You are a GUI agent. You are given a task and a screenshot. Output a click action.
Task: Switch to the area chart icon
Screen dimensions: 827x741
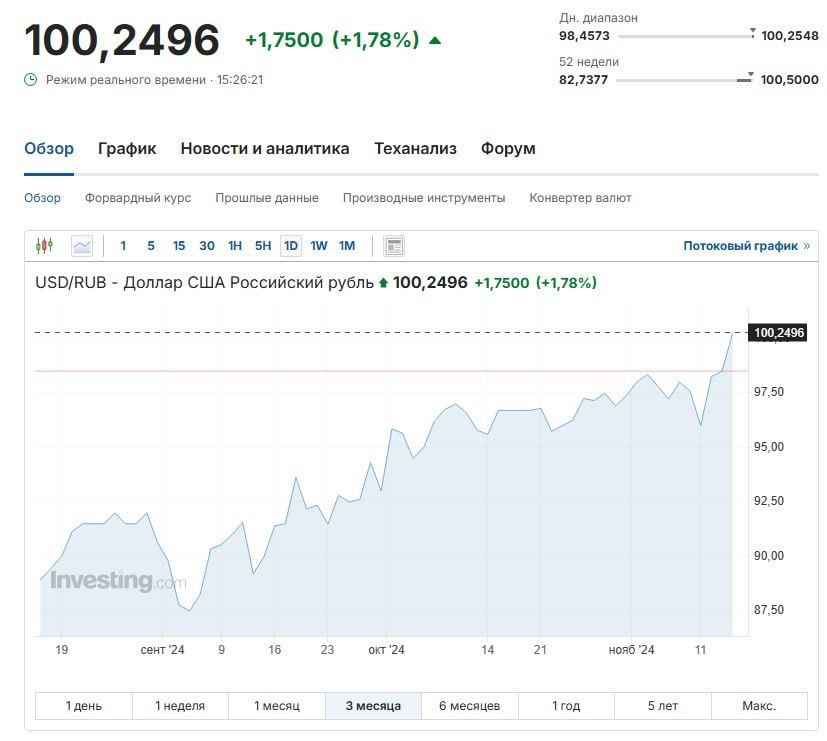(82, 246)
